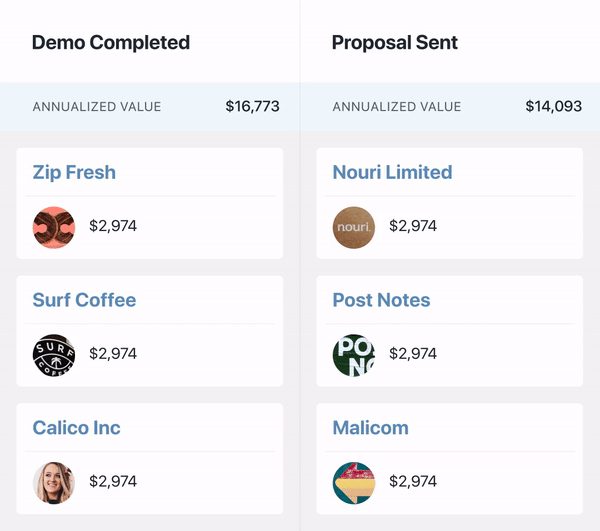Open the Nouri Limited deal link

tap(392, 172)
